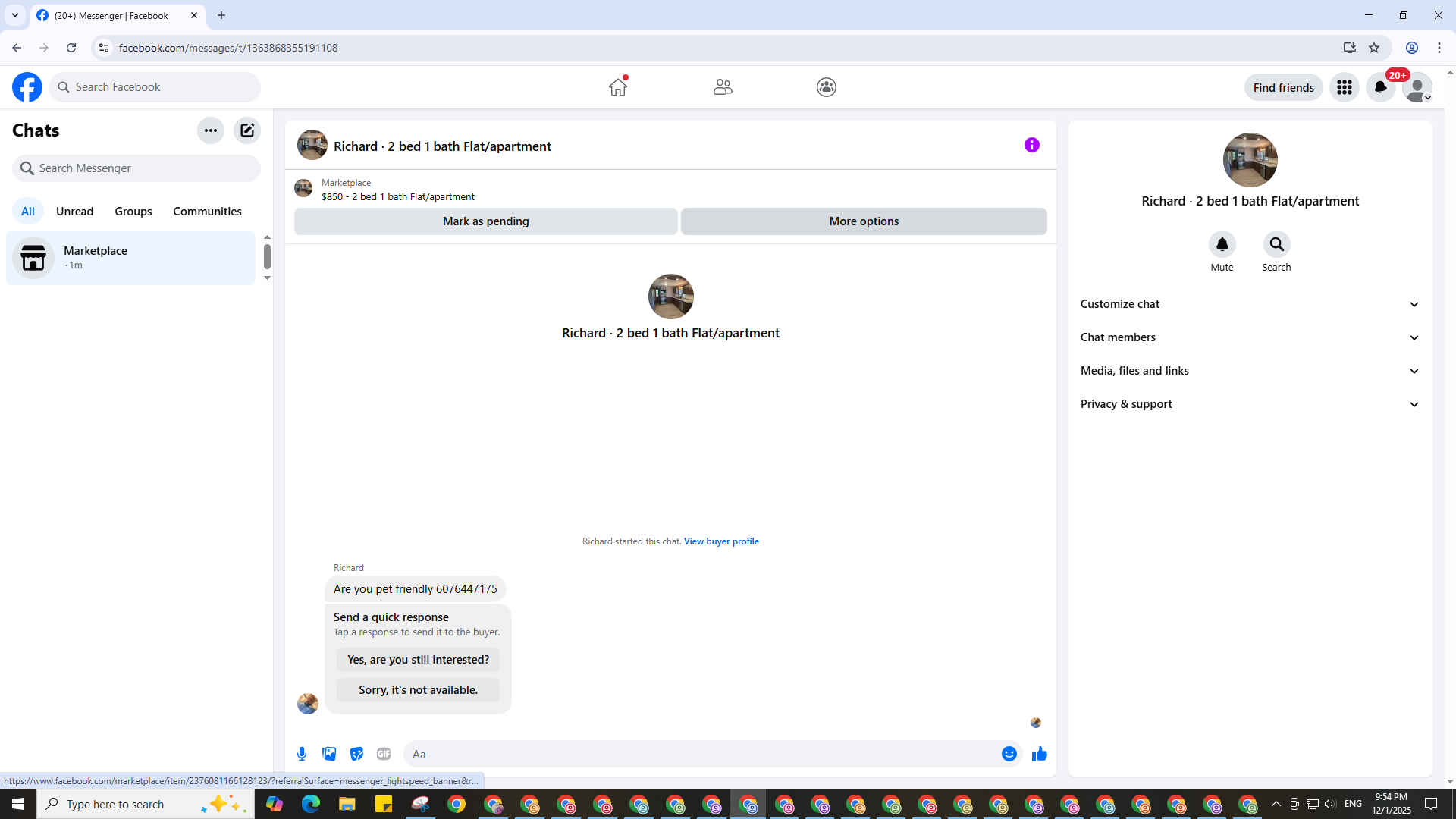Expand Media, files and links section
Viewport: 1456px width, 819px height.
coord(1250,371)
